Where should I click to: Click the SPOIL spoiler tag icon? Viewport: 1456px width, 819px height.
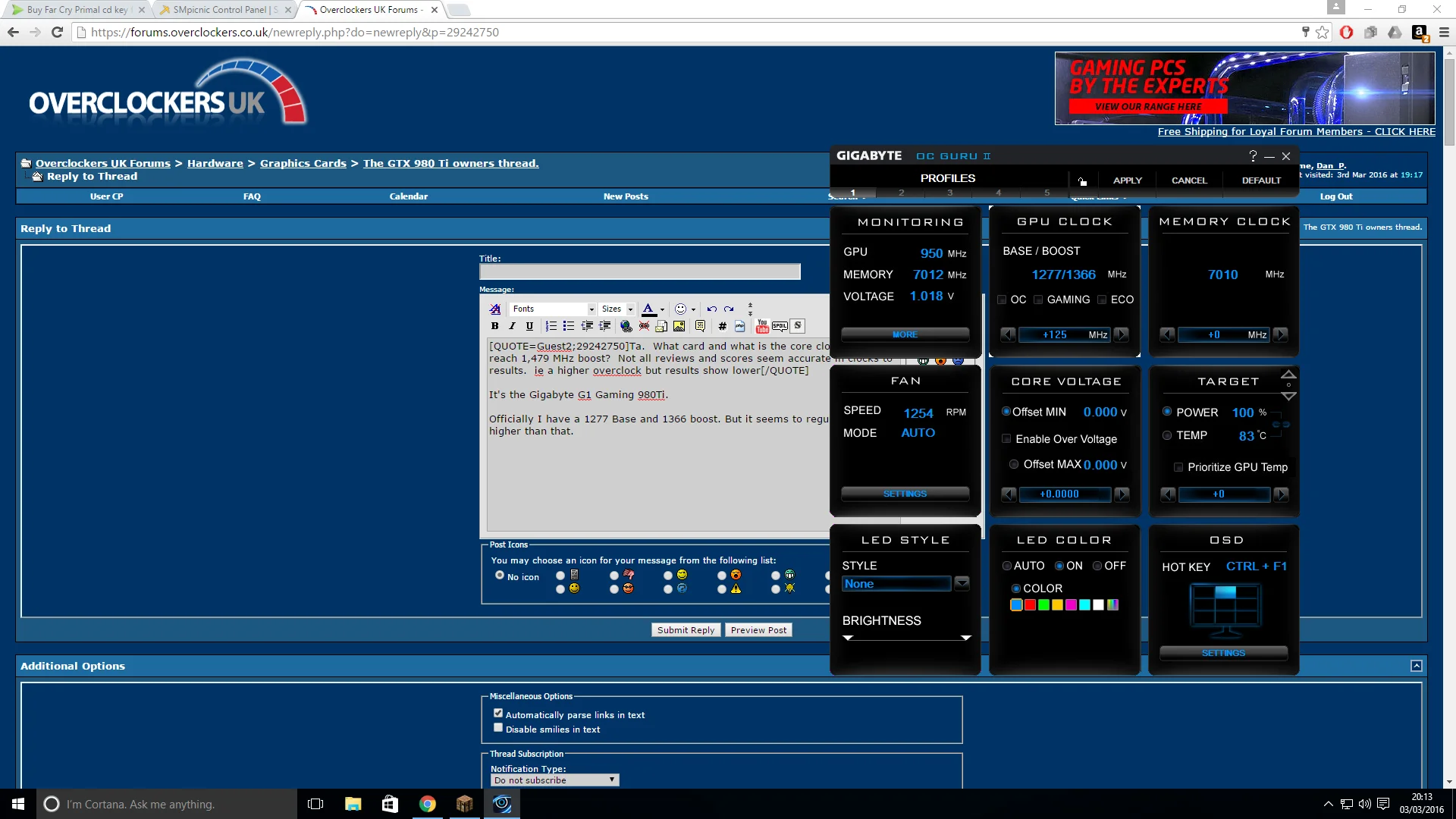coord(780,326)
